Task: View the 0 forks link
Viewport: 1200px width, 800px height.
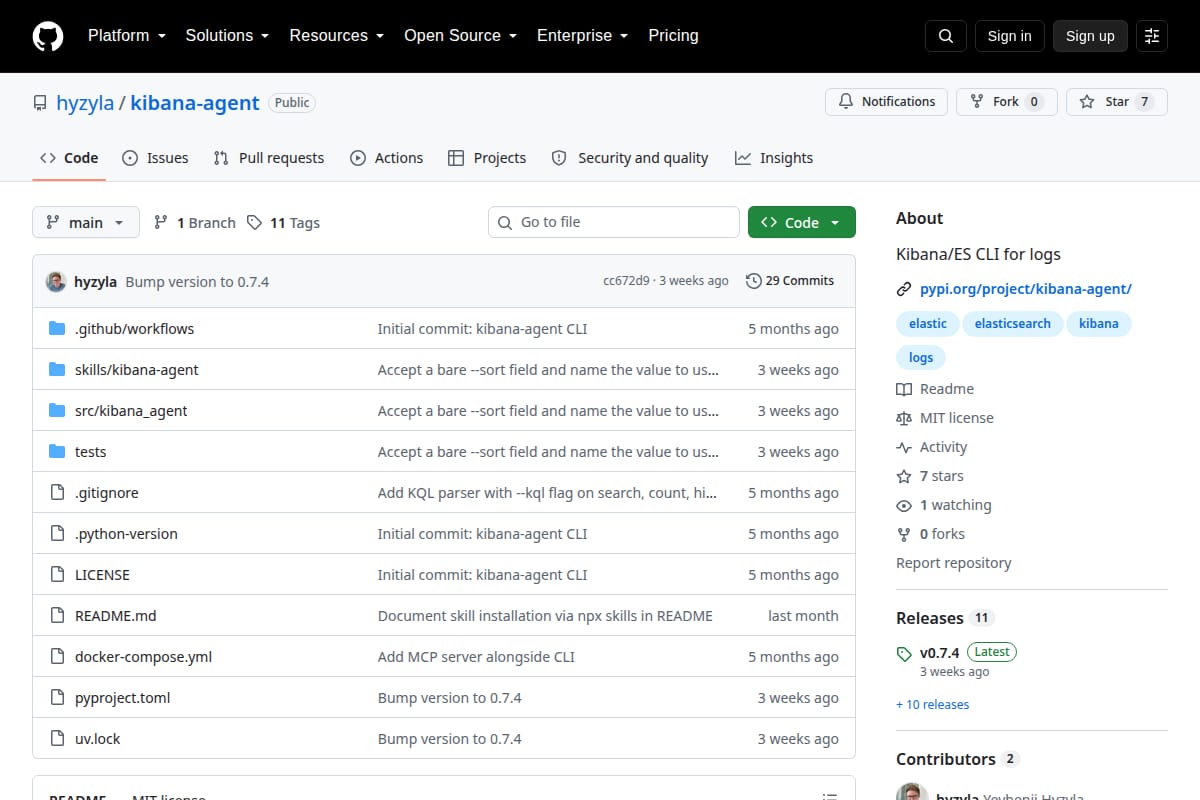Action: 931,534
